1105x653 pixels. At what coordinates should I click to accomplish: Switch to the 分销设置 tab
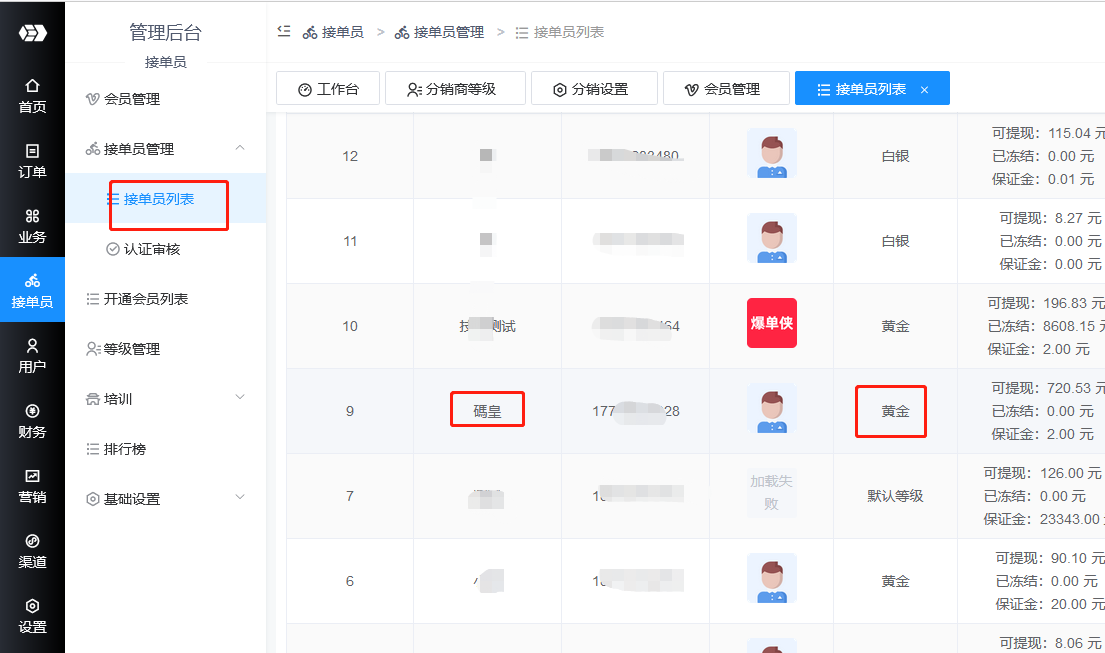[x=591, y=89]
